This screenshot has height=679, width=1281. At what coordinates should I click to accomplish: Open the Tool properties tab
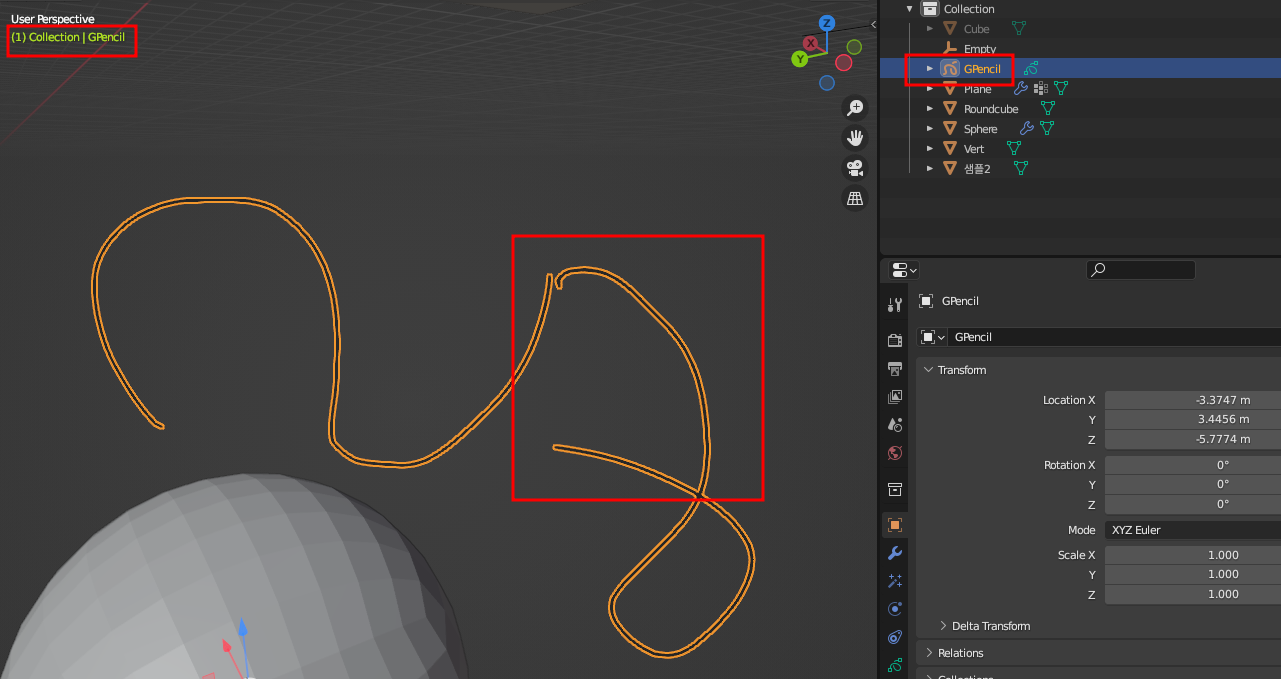pos(895,304)
